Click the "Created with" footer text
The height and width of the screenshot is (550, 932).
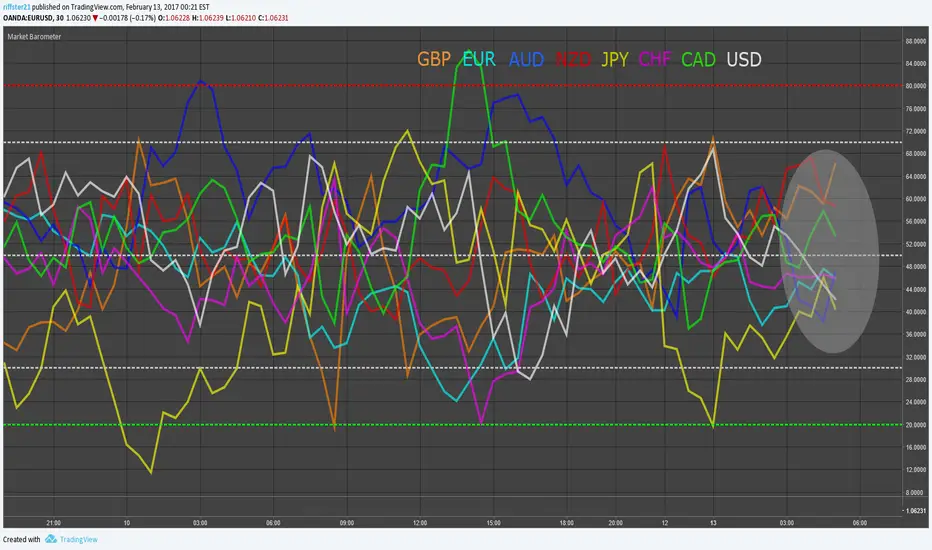[21, 539]
